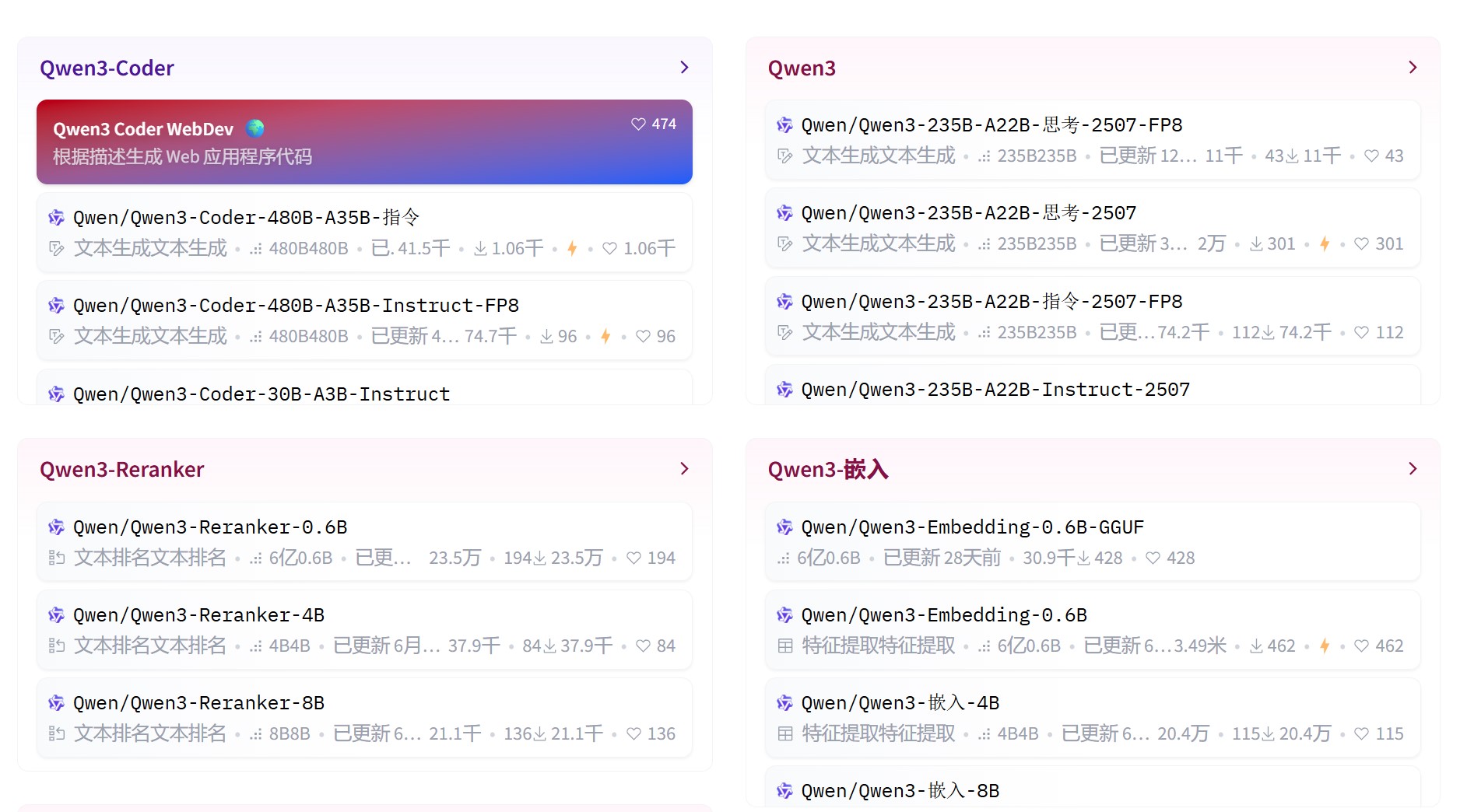The height and width of the screenshot is (812, 1467).
Task: Open Qwen/Qwen3-嵌入-4B model
Action: click(x=900, y=703)
